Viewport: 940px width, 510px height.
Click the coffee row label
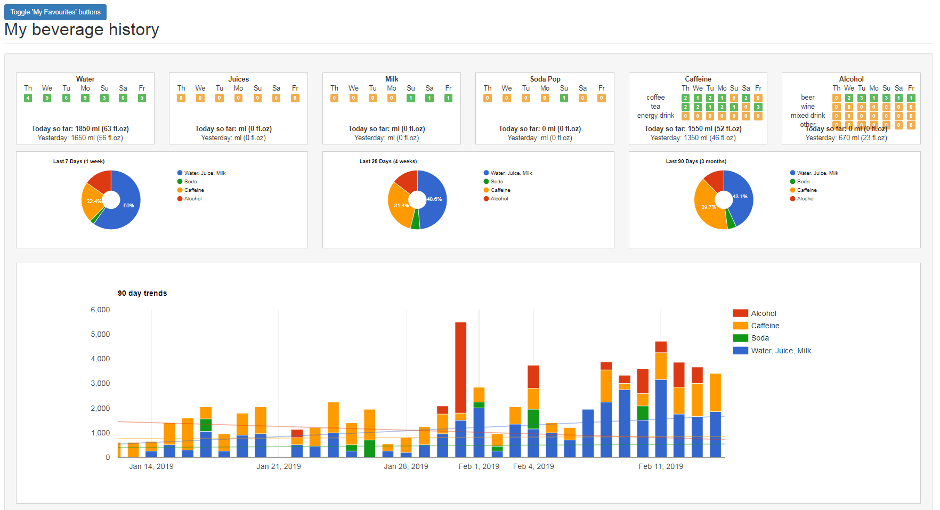[656, 97]
